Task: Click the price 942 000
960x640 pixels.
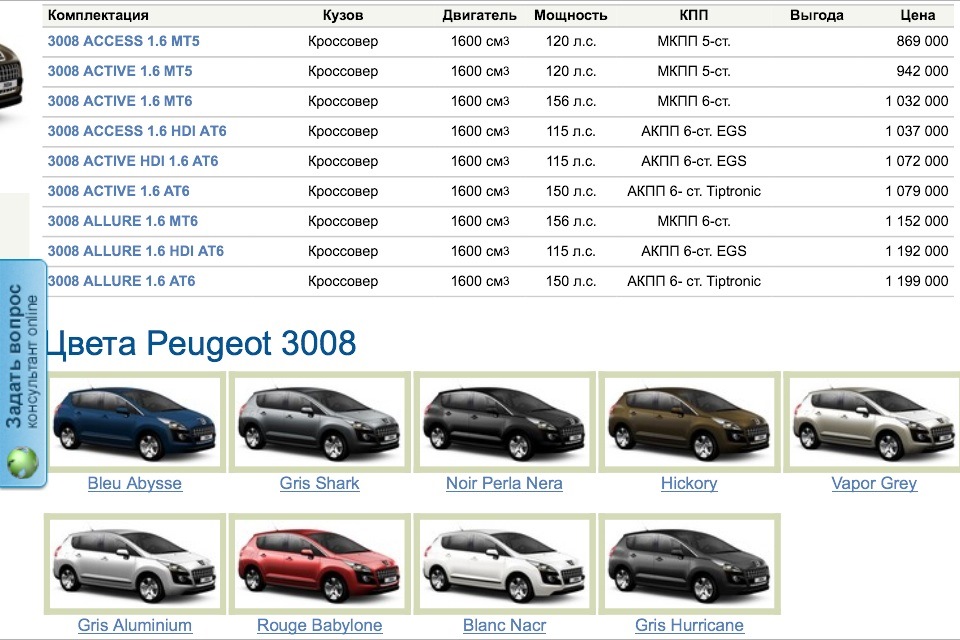Action: (x=922, y=71)
